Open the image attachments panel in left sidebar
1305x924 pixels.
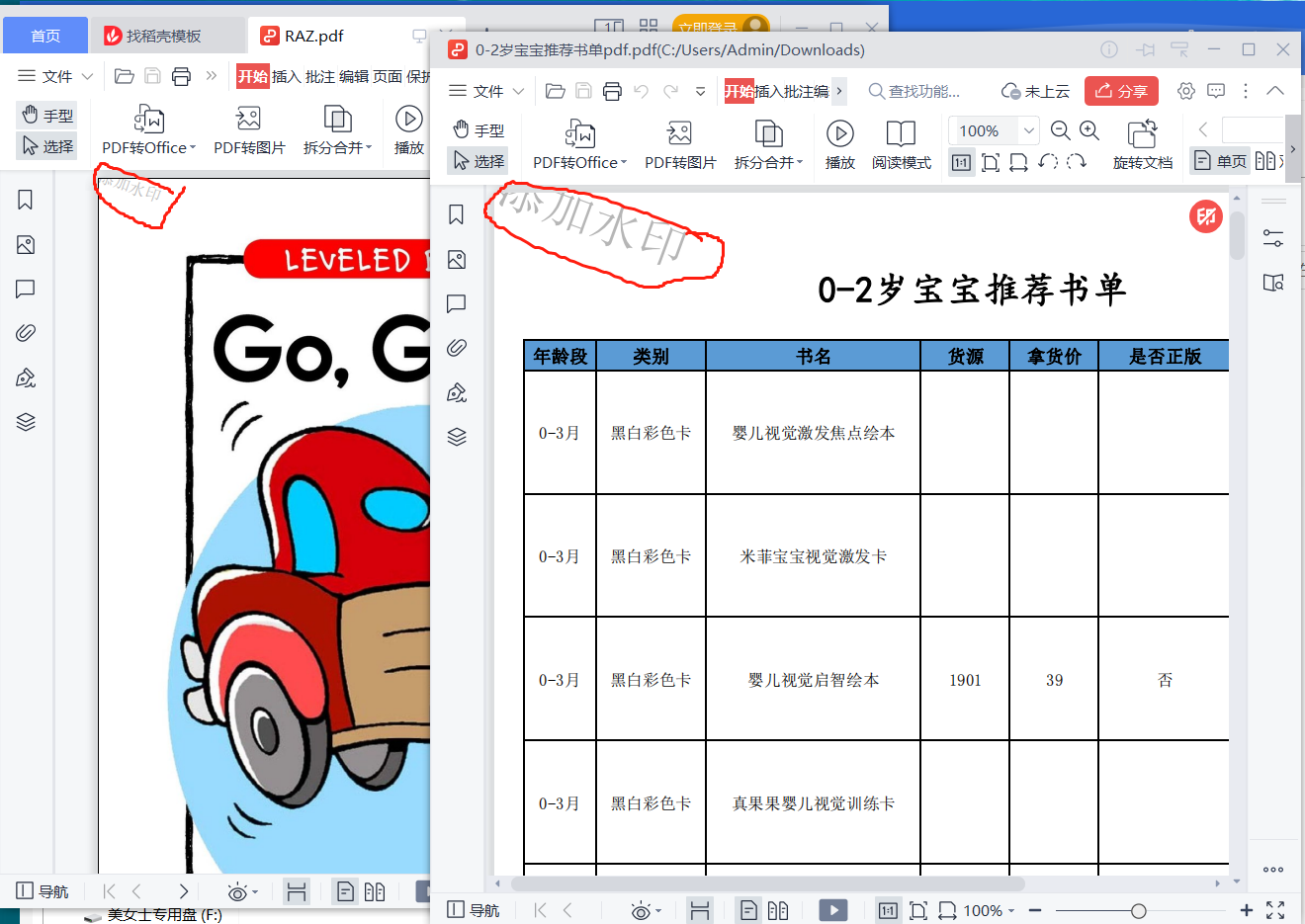click(x=457, y=259)
